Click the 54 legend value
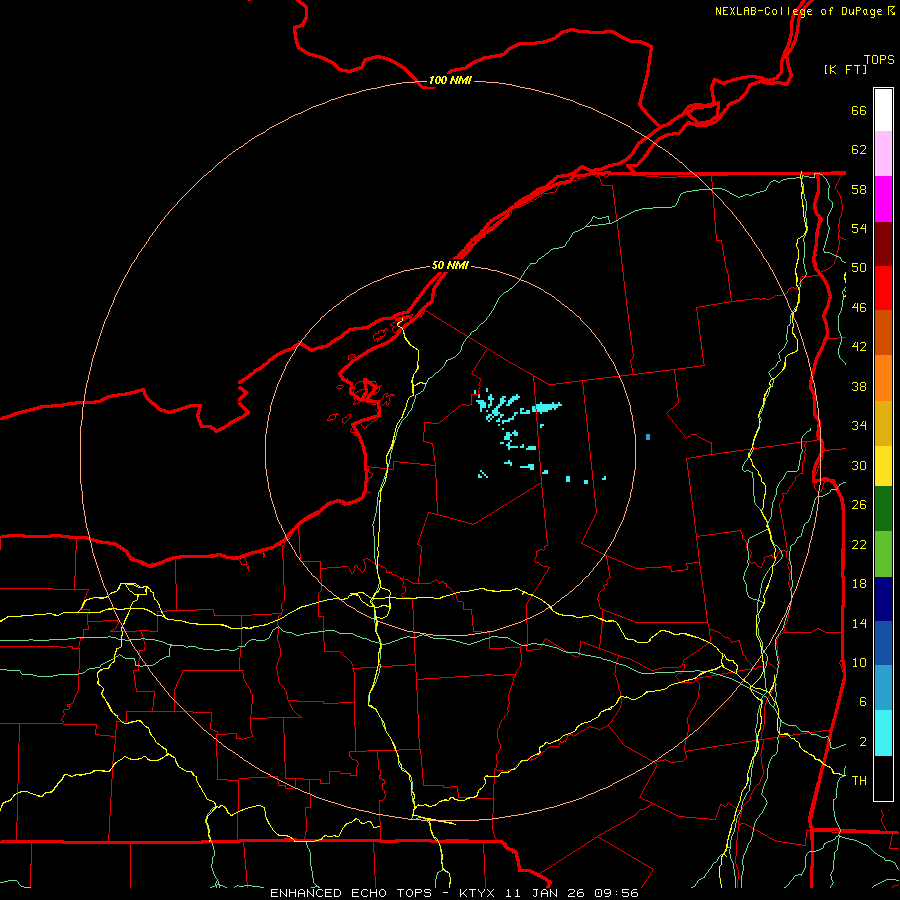Image resolution: width=900 pixels, height=900 pixels. (859, 228)
